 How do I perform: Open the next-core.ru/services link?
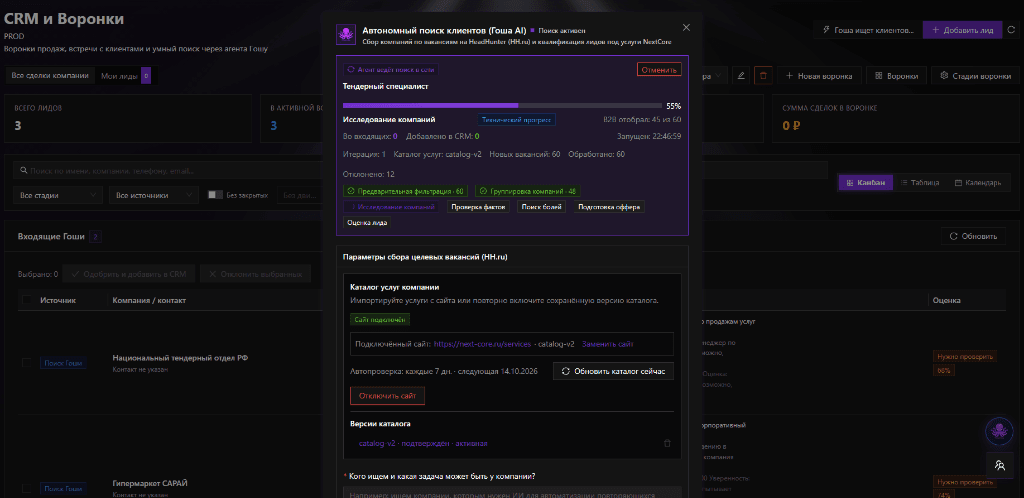(481, 344)
